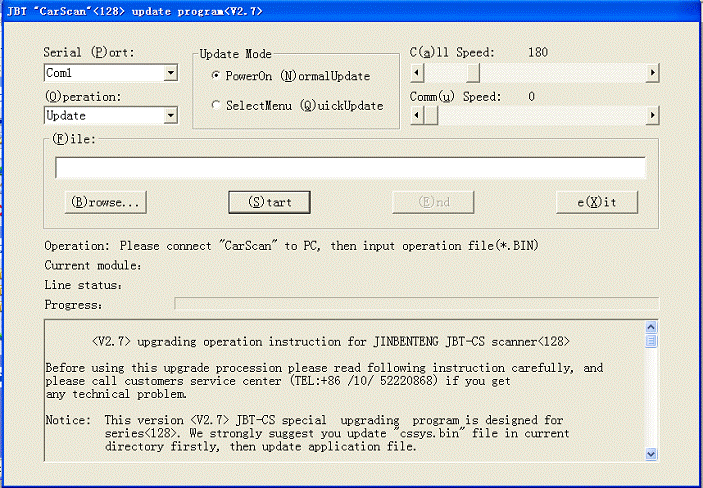The height and width of the screenshot is (488, 703).
Task: Select PowerOn NormalUpdate radio option
Action: tap(216, 76)
